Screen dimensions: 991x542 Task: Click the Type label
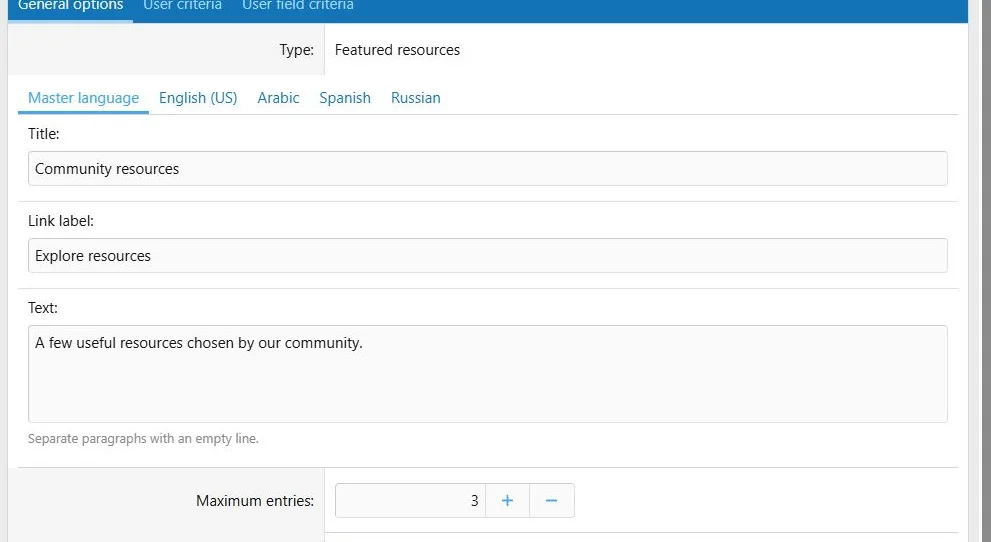297,50
